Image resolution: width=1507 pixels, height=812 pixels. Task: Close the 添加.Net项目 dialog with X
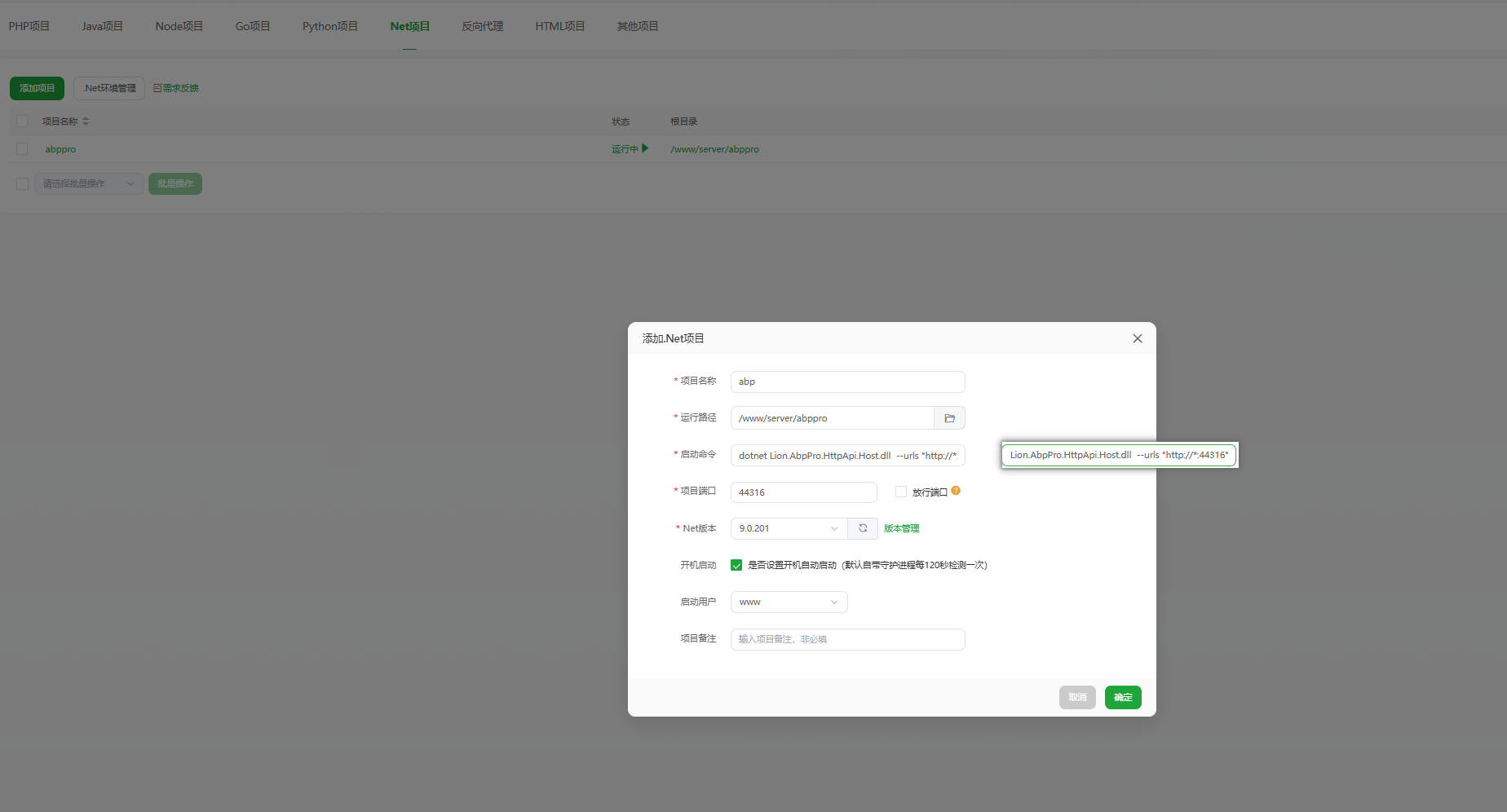pos(1137,338)
